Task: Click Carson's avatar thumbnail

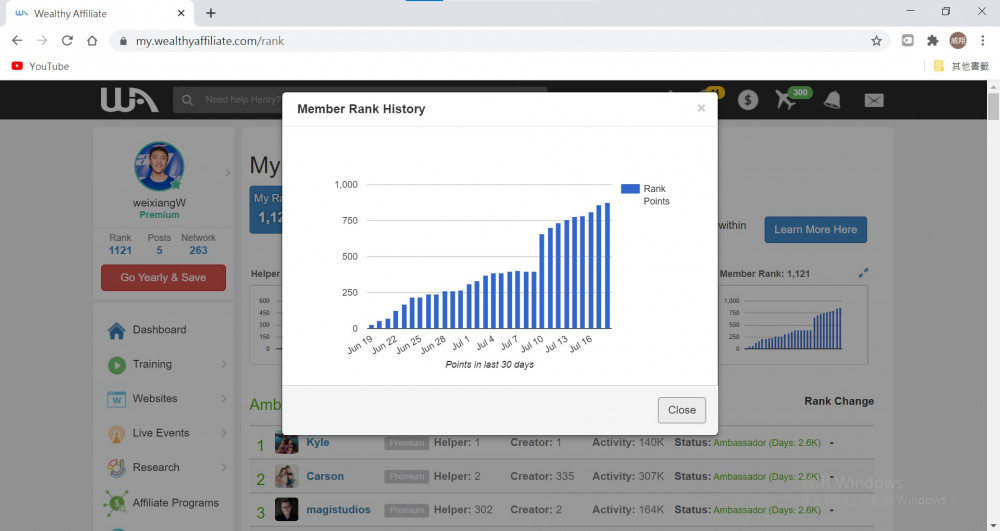Action: tap(286, 476)
